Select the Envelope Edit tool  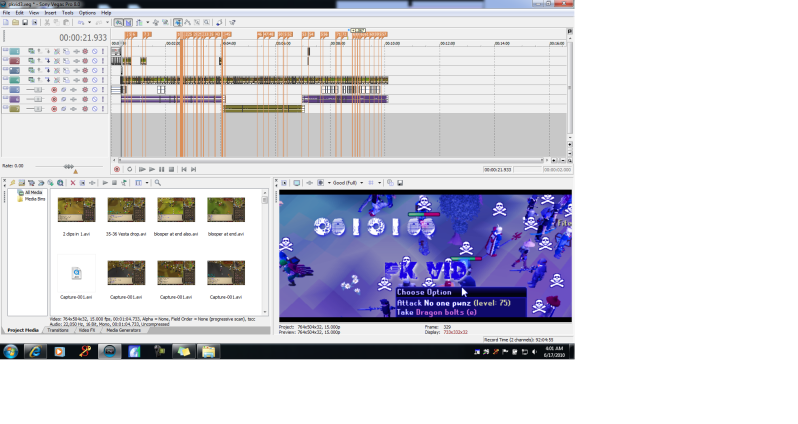coord(187,22)
